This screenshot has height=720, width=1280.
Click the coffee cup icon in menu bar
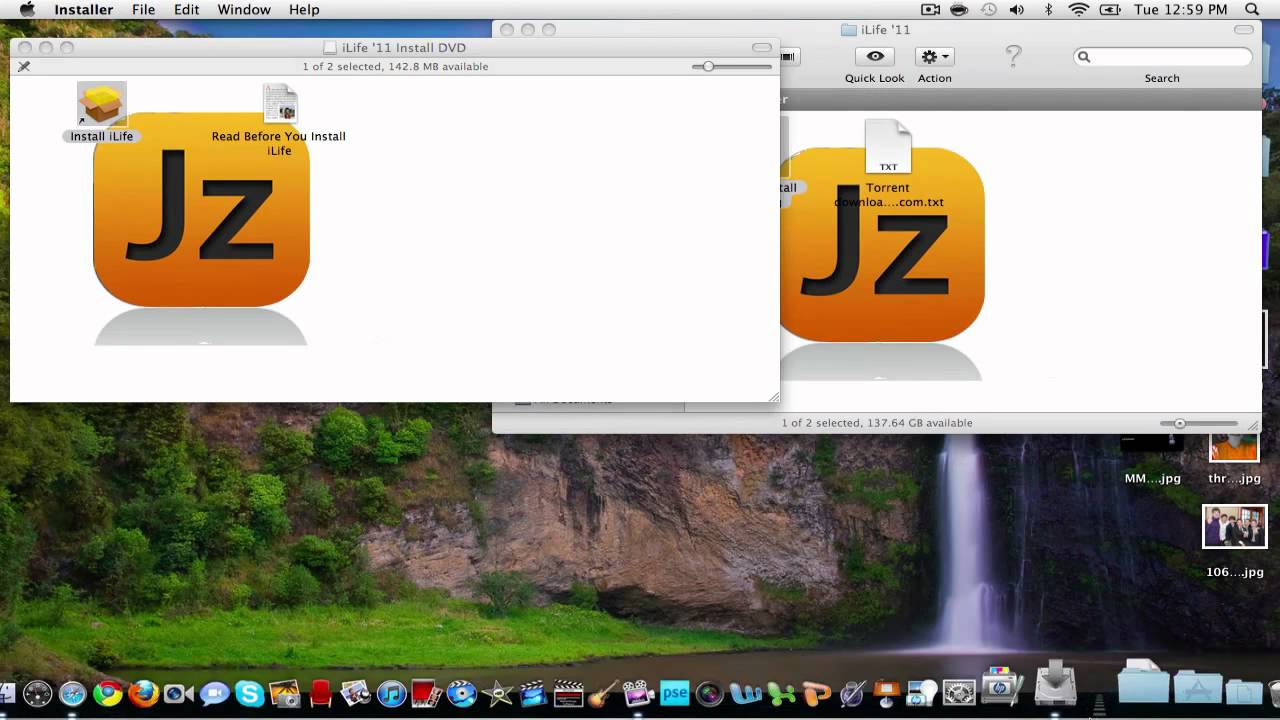click(959, 9)
